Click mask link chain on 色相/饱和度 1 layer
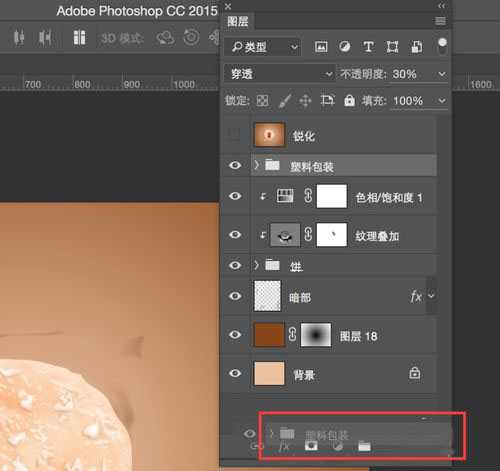Image resolution: width=500 pixels, height=471 pixels. tap(308, 196)
